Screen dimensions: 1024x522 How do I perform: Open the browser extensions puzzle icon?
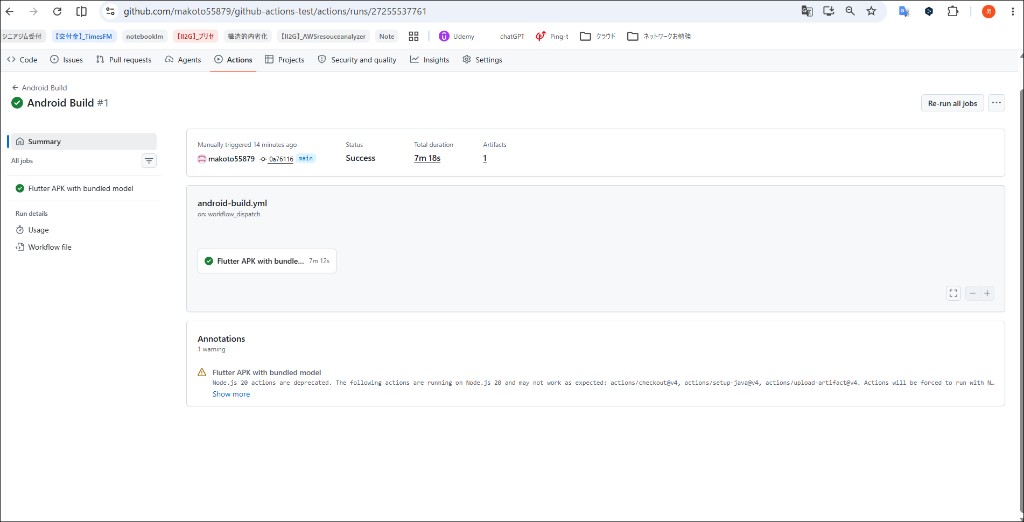point(953,11)
